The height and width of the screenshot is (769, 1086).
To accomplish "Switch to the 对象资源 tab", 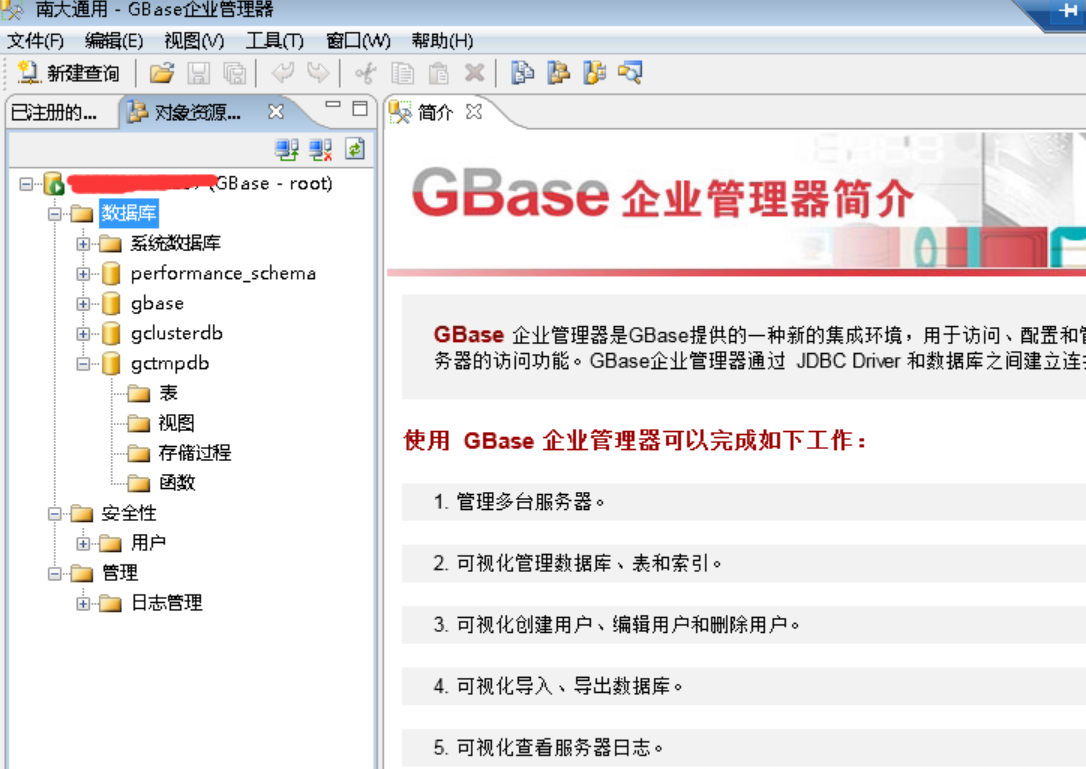I will 197,112.
